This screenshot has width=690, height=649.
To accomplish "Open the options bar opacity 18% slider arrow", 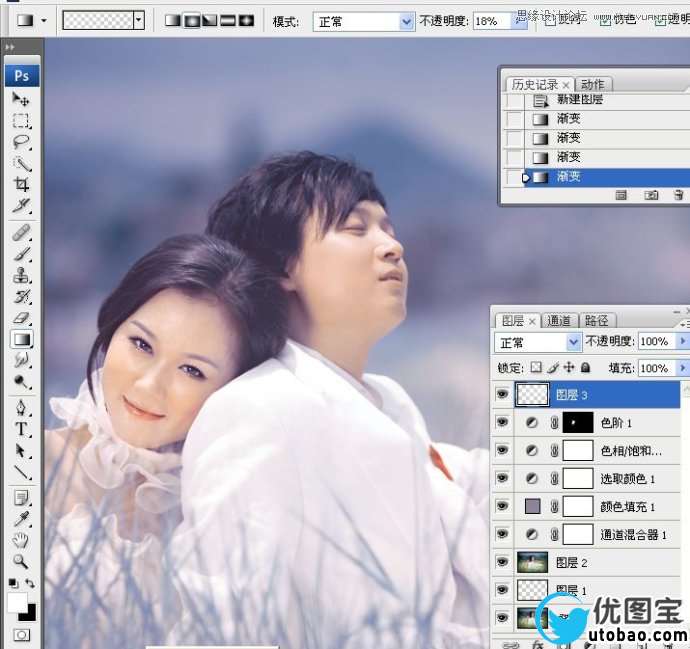I will 519,21.
